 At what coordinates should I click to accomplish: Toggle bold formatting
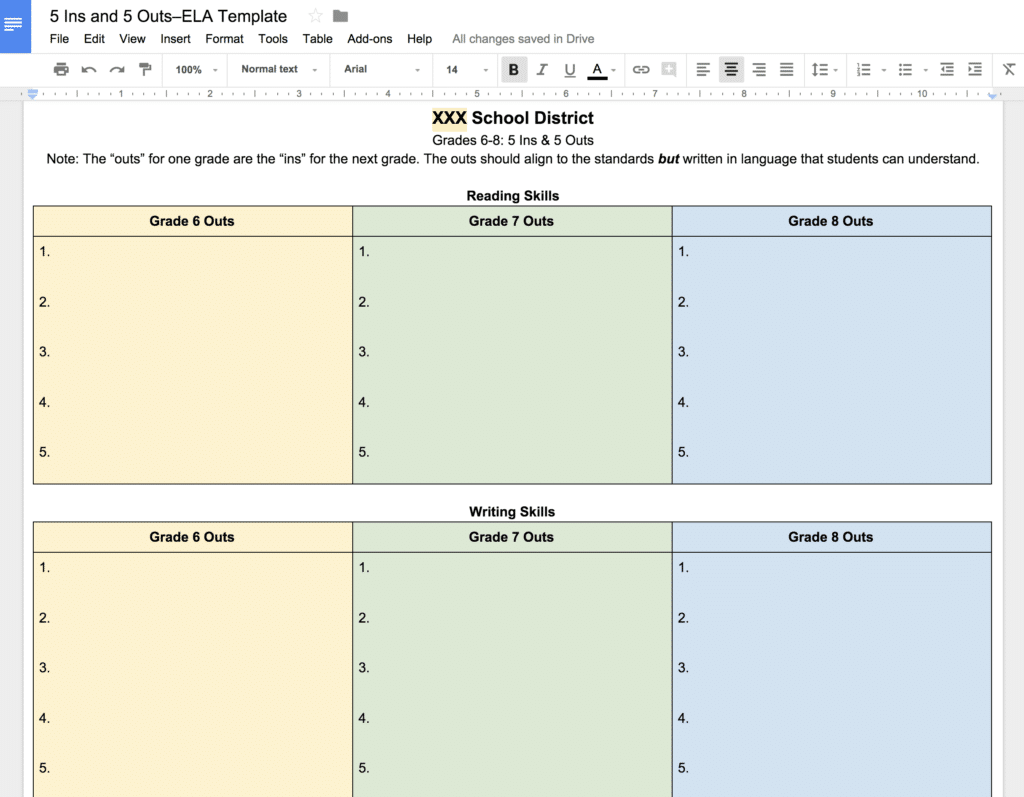(x=513, y=69)
